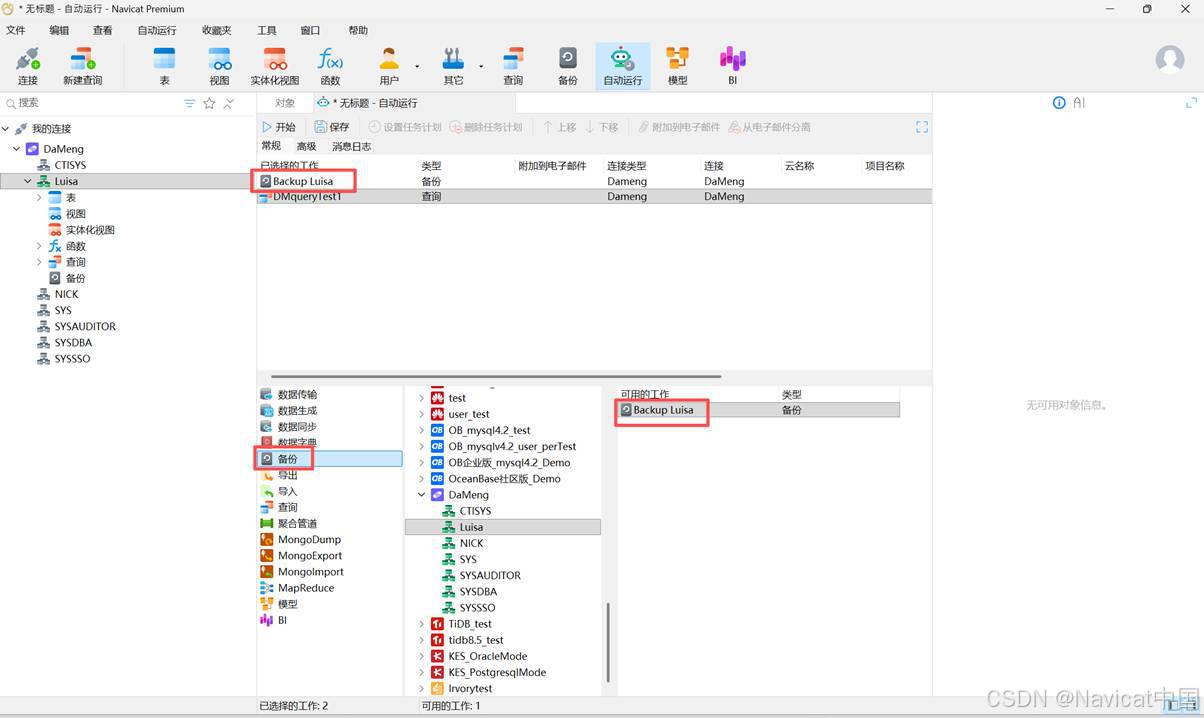Click the 上移 move up button
Viewport: 1204px width, 718px height.
(560, 127)
